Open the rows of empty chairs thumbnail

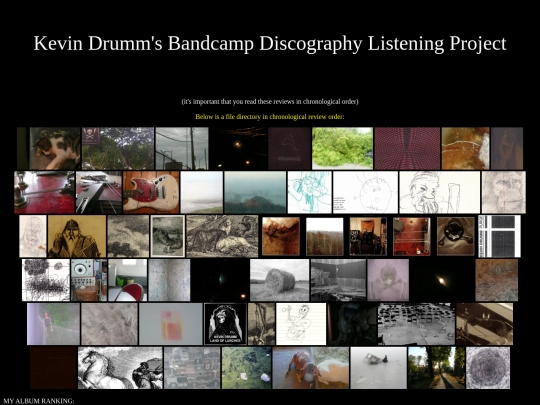coord(416,324)
